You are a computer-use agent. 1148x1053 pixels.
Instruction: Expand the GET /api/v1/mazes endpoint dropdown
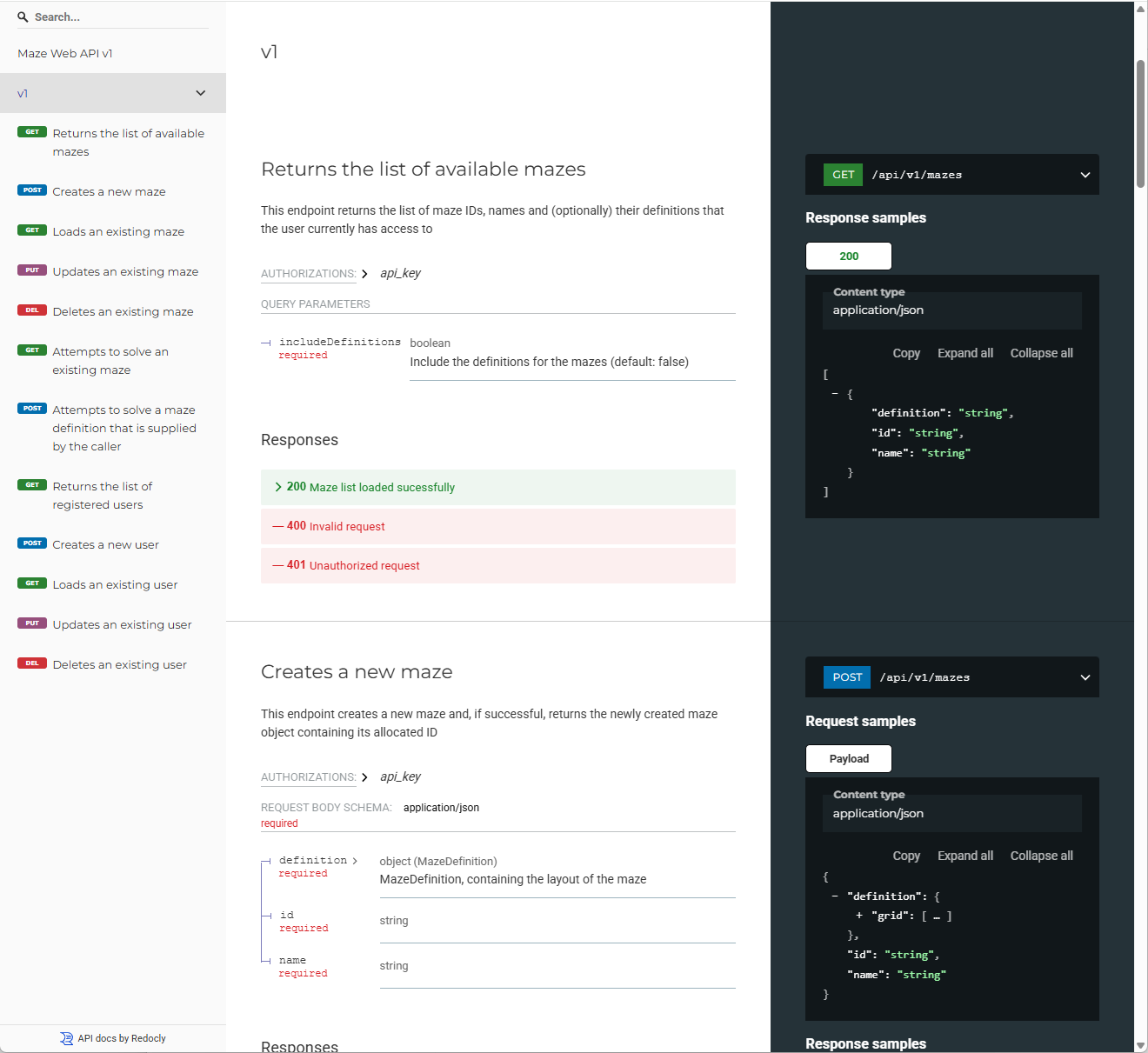tap(1085, 175)
